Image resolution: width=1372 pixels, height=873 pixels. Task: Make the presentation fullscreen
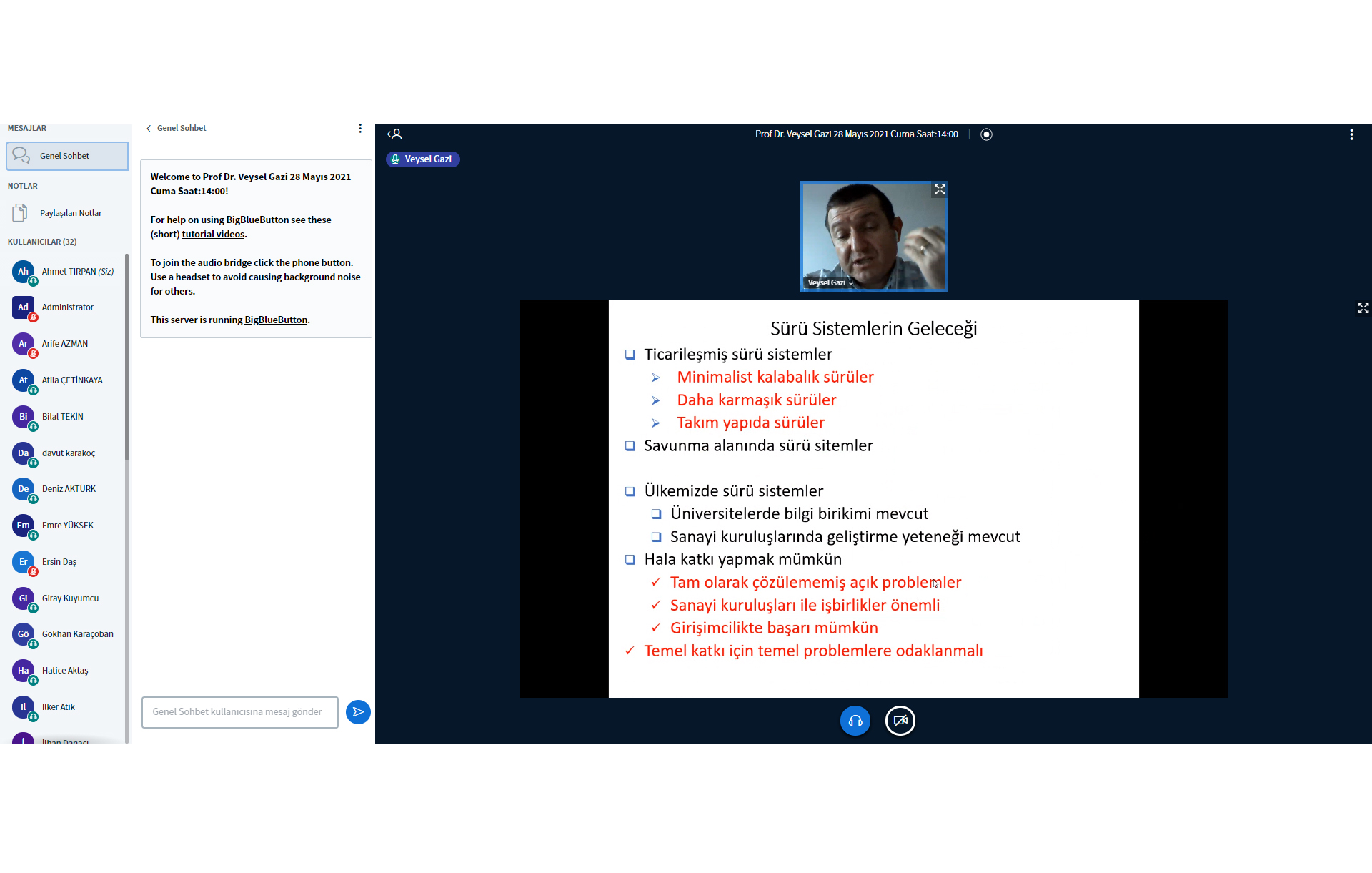1363,308
